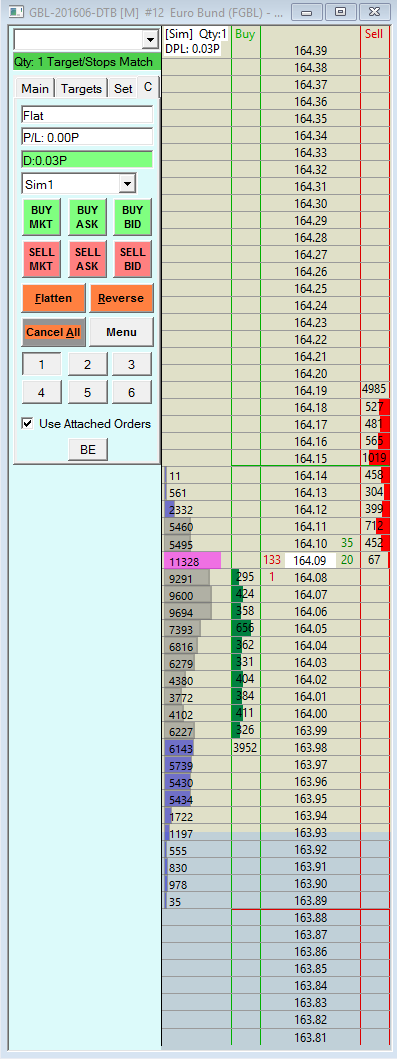Click price level 163.81
The height and width of the screenshot is (1059, 397).
pos(311,1037)
